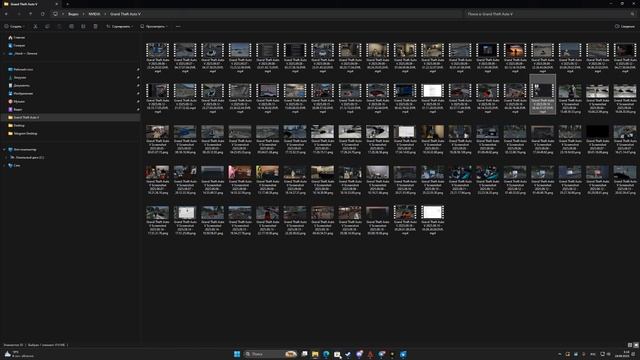Image resolution: width=640 pixels, height=360 pixels.
Task: Click the Delete trash icon in toolbar
Action: (x=96, y=26)
